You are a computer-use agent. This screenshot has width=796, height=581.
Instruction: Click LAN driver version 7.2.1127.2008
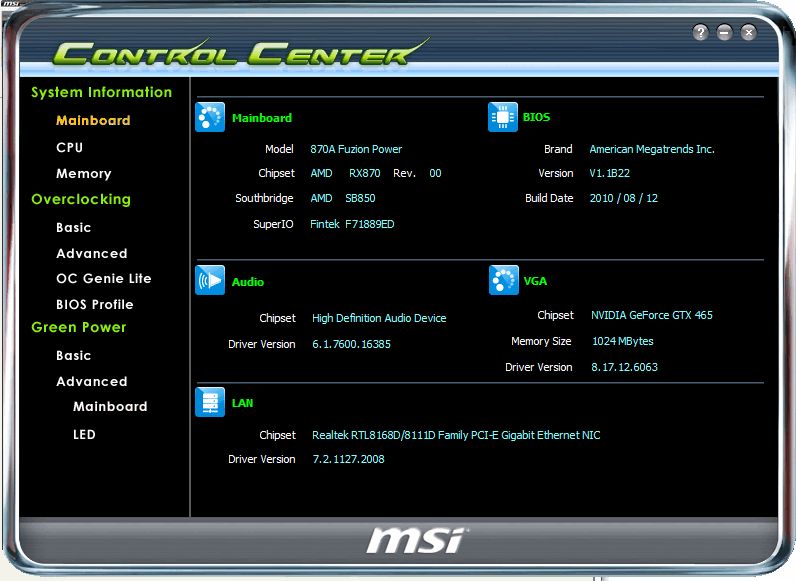(349, 459)
